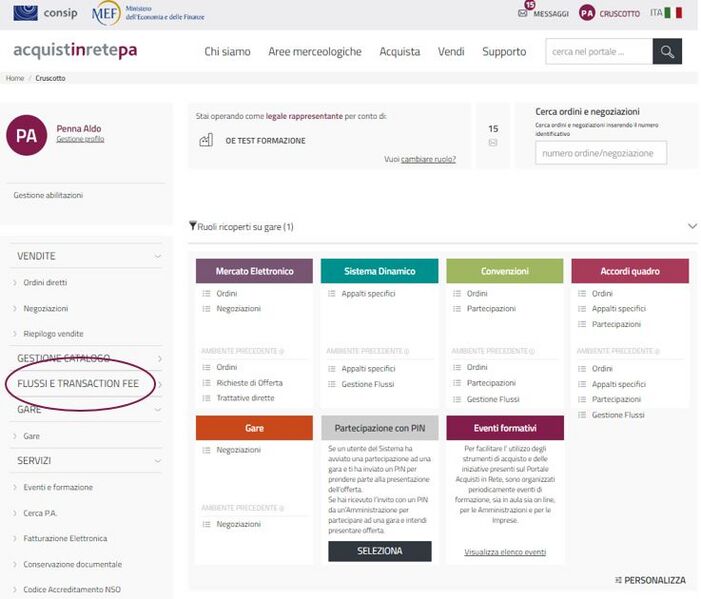The height and width of the screenshot is (599, 701).
Task: Open Ordini diretti in sidebar
Action: click(45, 283)
